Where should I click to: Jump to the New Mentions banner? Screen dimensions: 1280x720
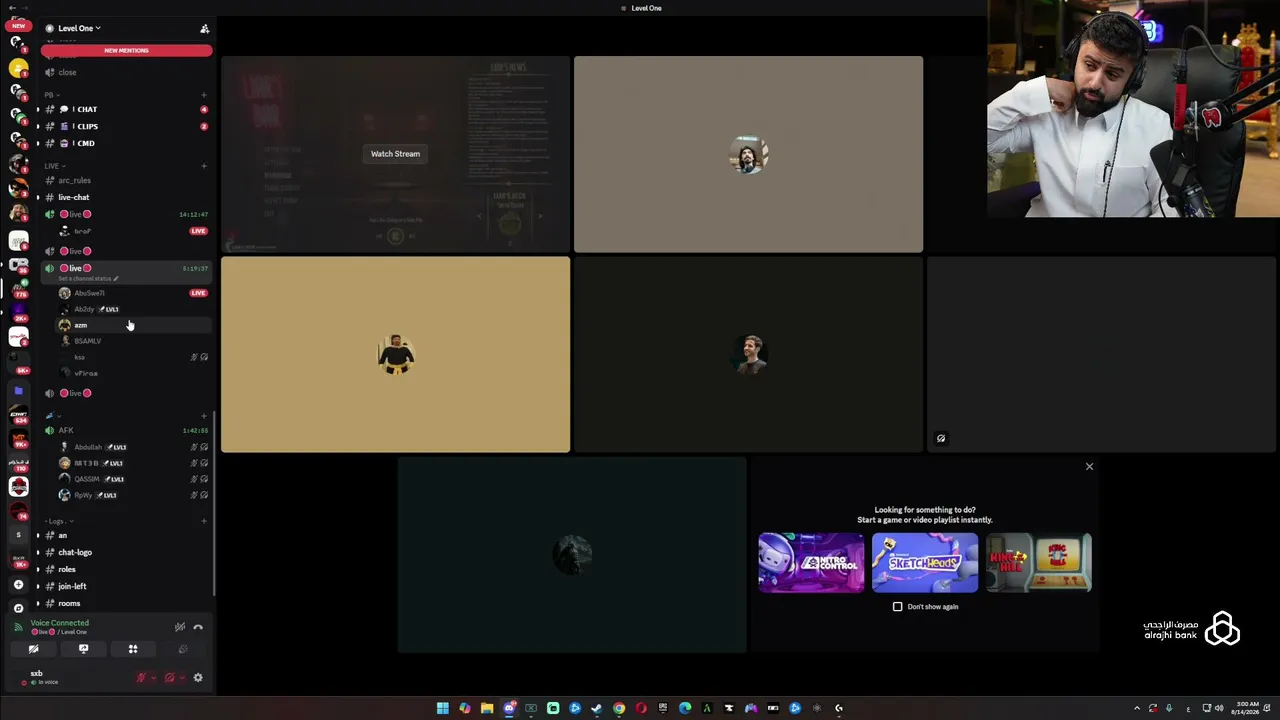[126, 50]
